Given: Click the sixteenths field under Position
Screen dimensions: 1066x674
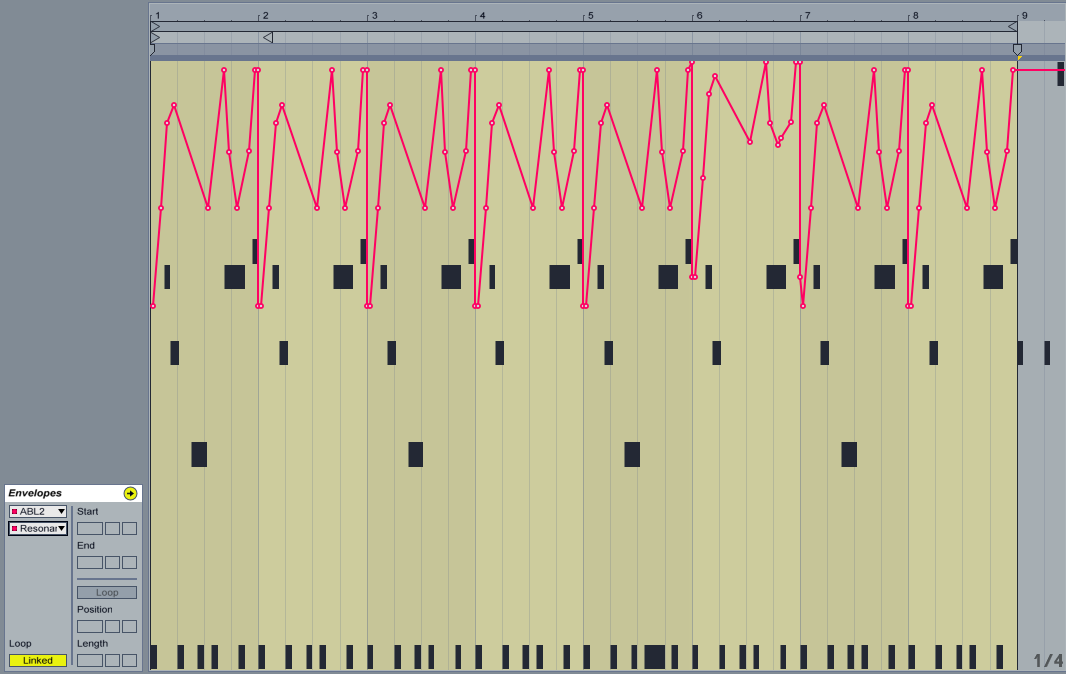Looking at the screenshot, I should pyautogui.click(x=129, y=626).
